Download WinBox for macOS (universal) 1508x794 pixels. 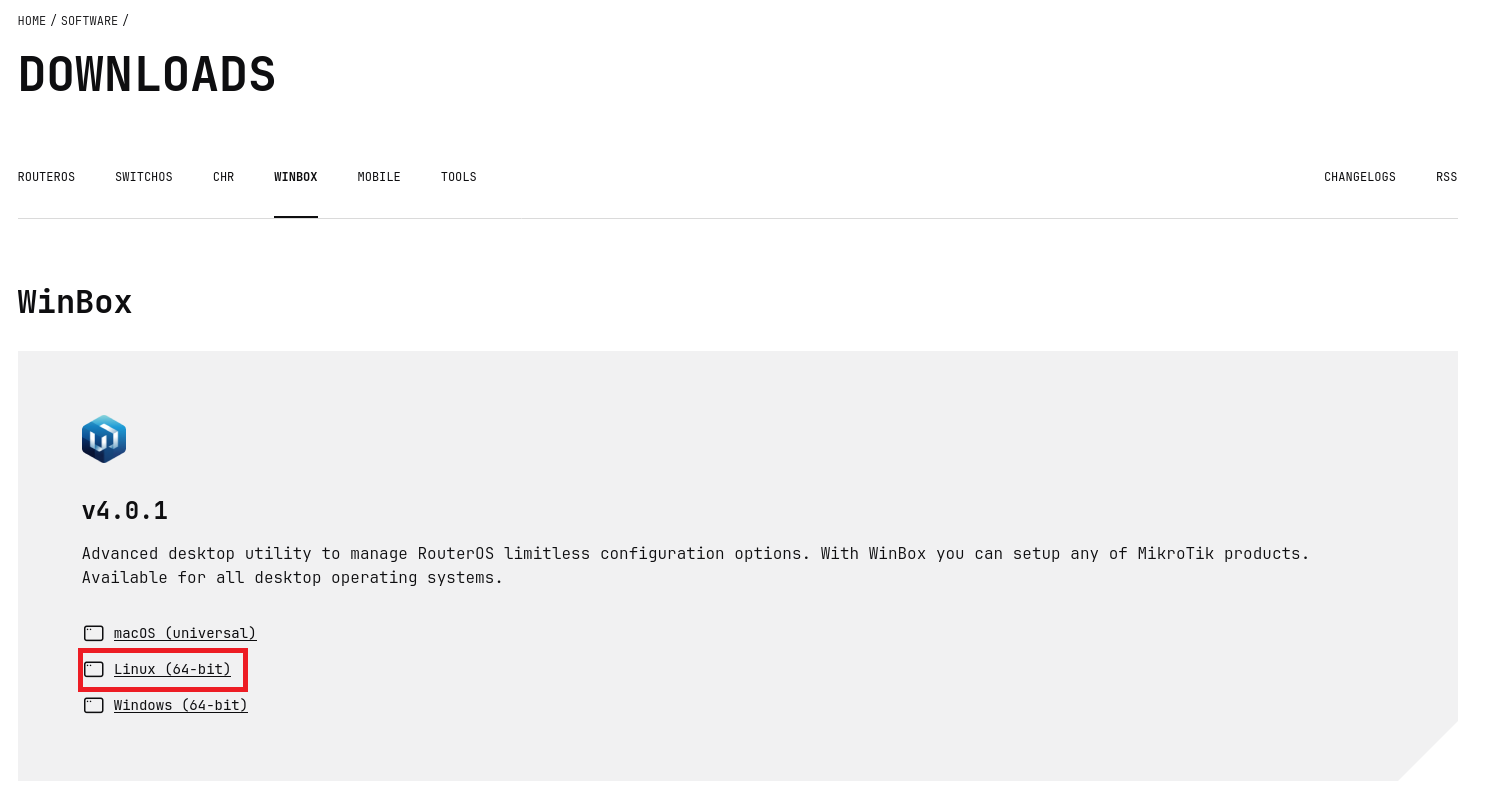(185, 633)
